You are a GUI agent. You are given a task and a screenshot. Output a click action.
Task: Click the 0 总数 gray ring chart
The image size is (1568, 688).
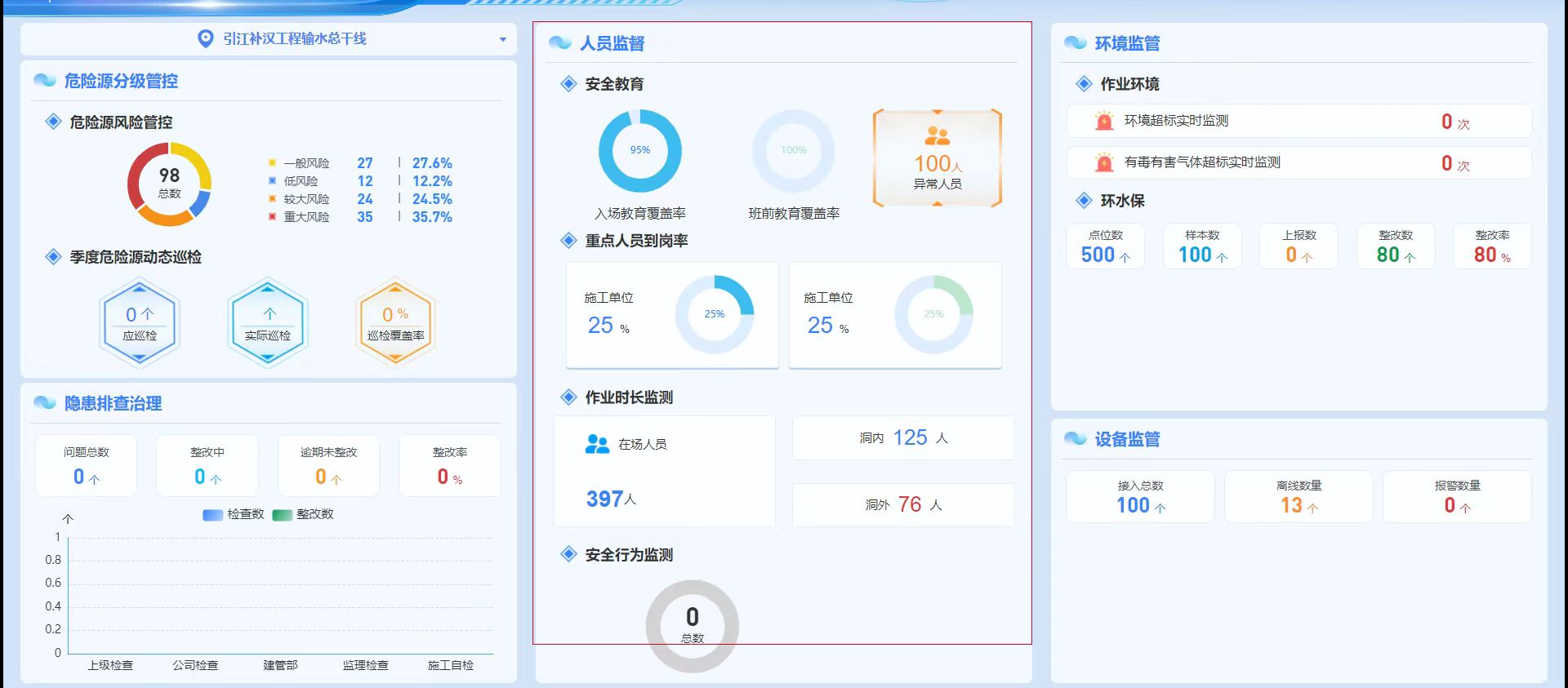coord(693,626)
